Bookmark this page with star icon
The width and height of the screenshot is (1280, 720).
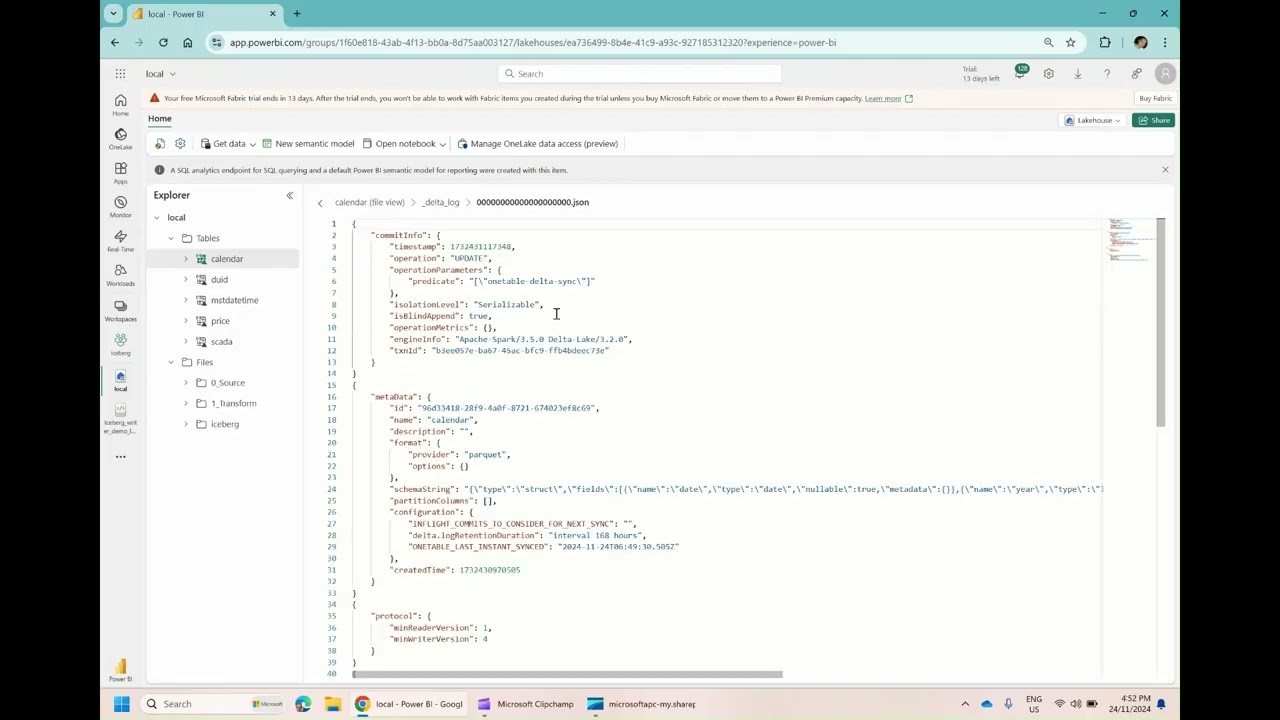point(1070,43)
